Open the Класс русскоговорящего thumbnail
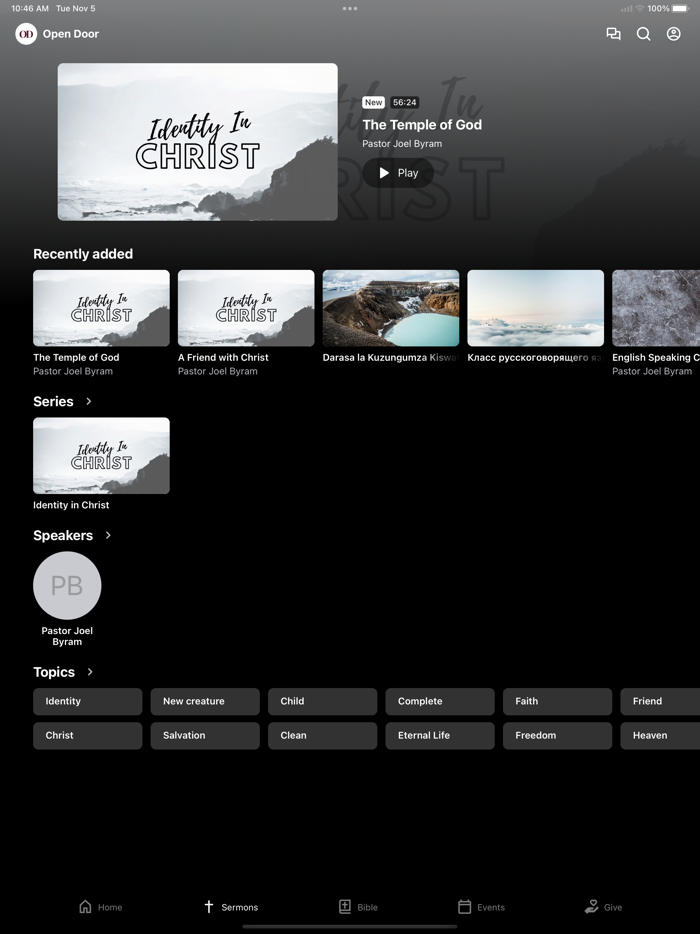 point(536,308)
